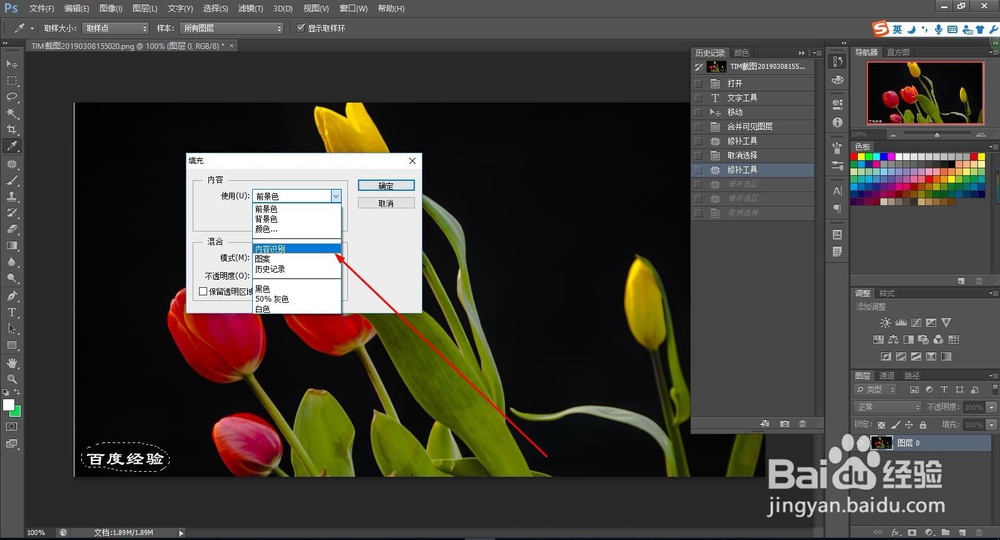Open the 滤镜(T) menu
Image resolution: width=1000 pixels, height=540 pixels.
point(250,8)
